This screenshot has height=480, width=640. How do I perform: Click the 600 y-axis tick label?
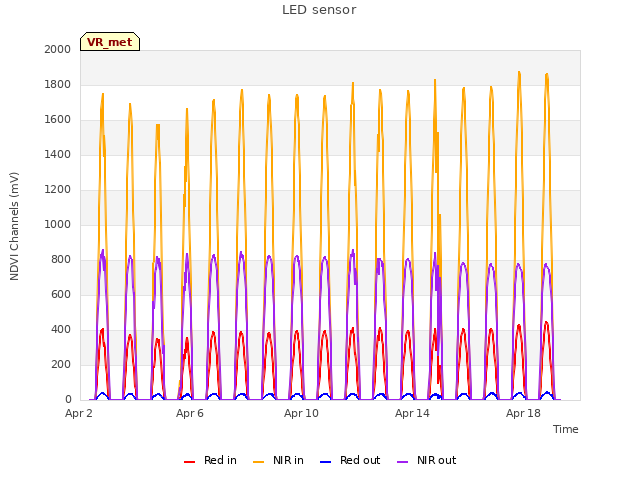point(61,294)
